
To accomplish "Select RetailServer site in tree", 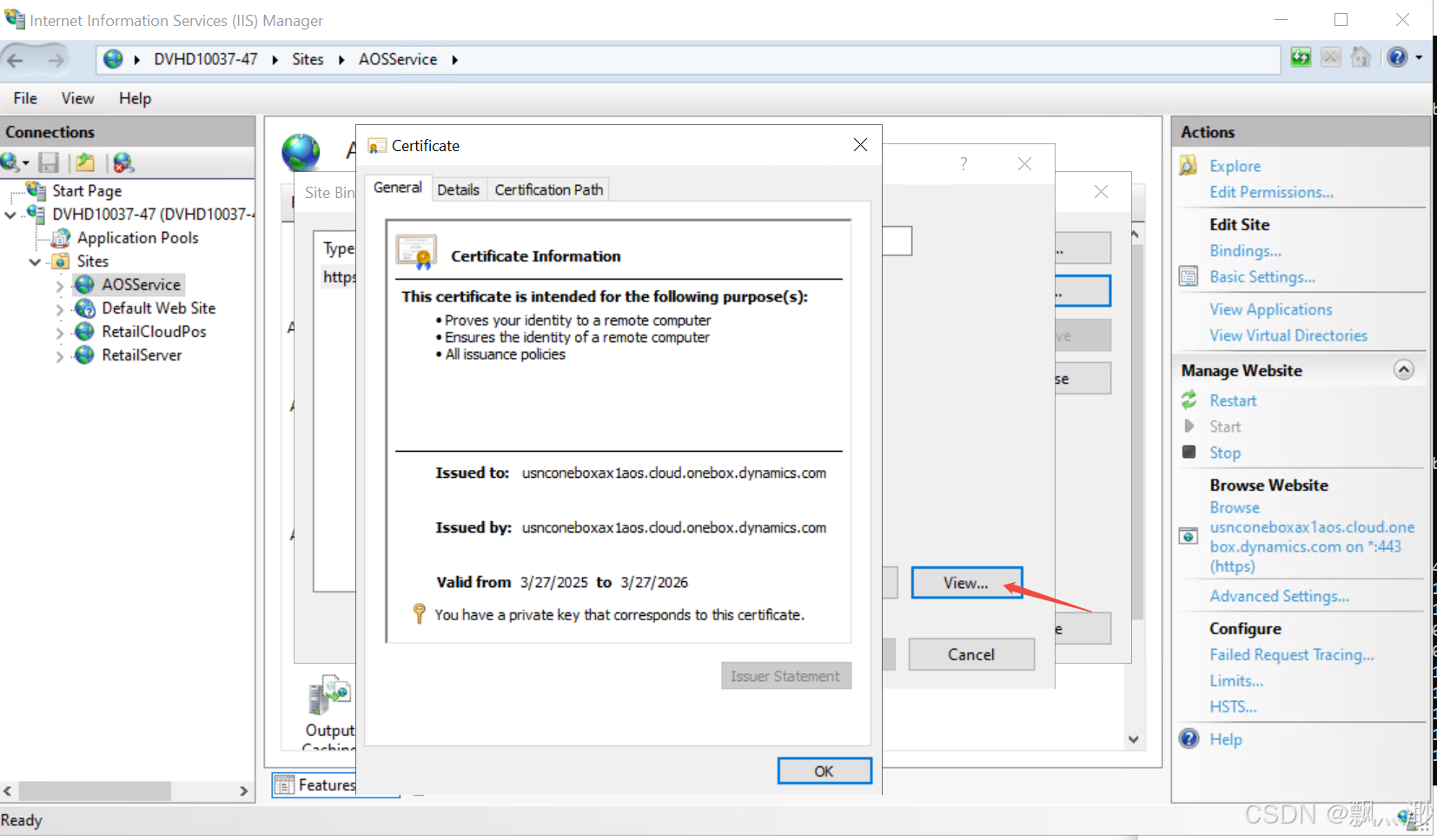I will 142,354.
